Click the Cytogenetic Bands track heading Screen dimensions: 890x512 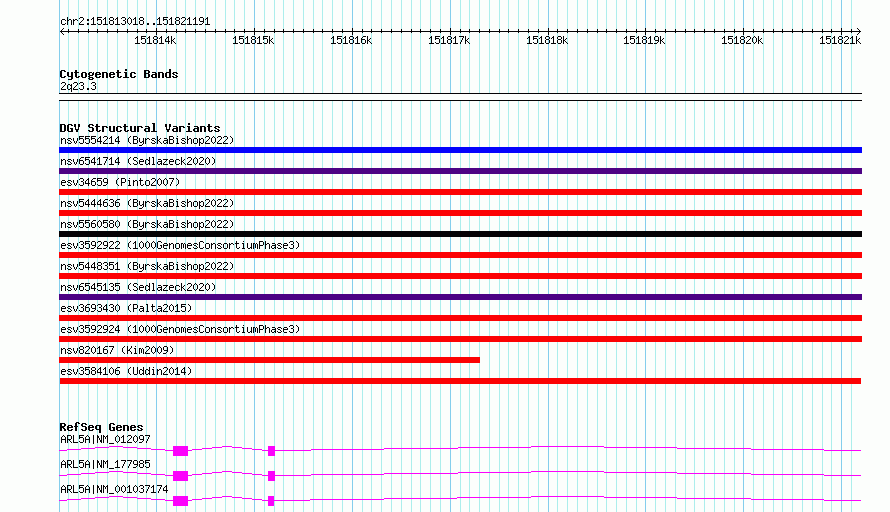pyautogui.click(x=119, y=74)
